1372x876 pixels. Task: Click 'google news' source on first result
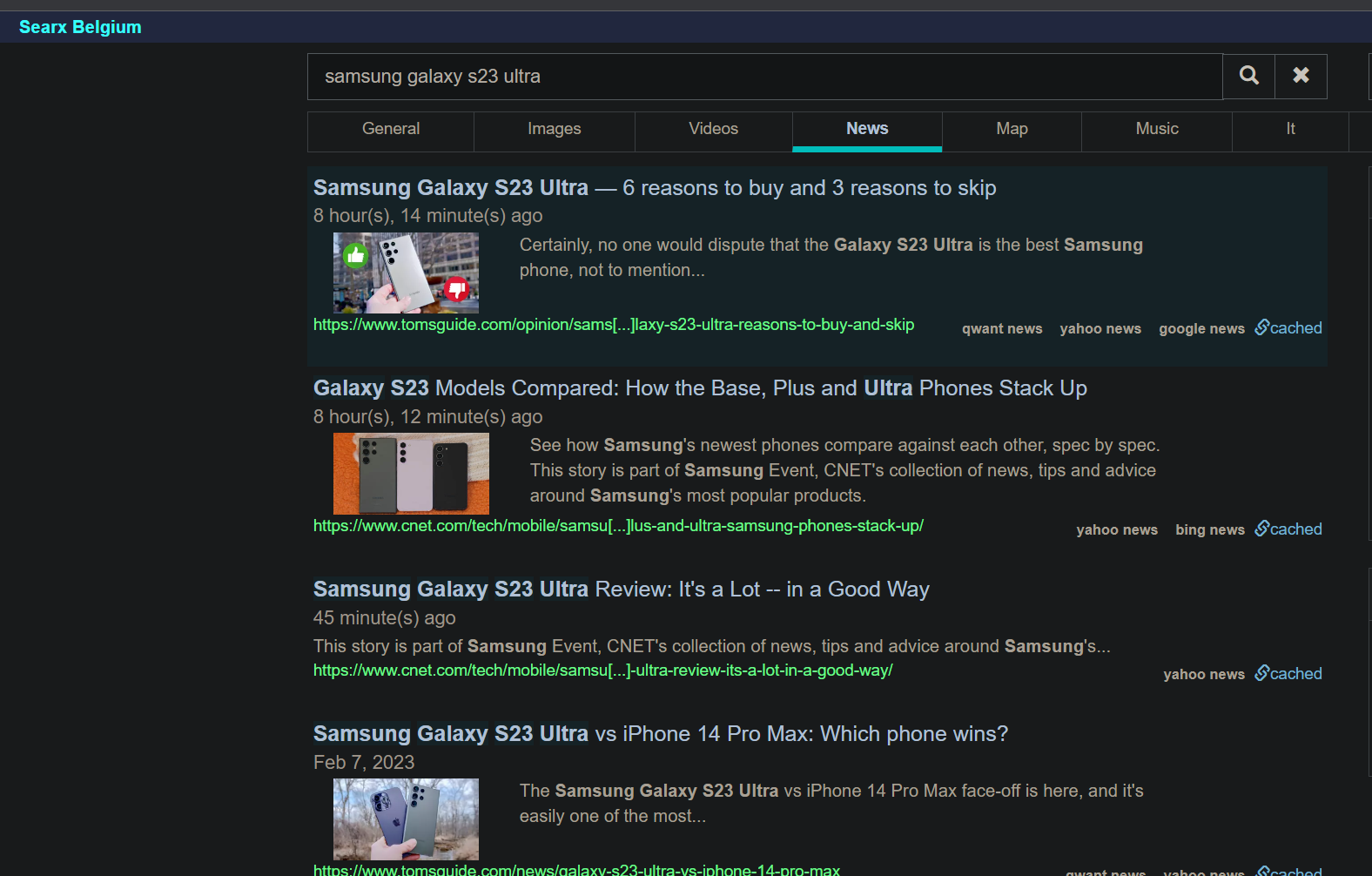[x=1201, y=328]
